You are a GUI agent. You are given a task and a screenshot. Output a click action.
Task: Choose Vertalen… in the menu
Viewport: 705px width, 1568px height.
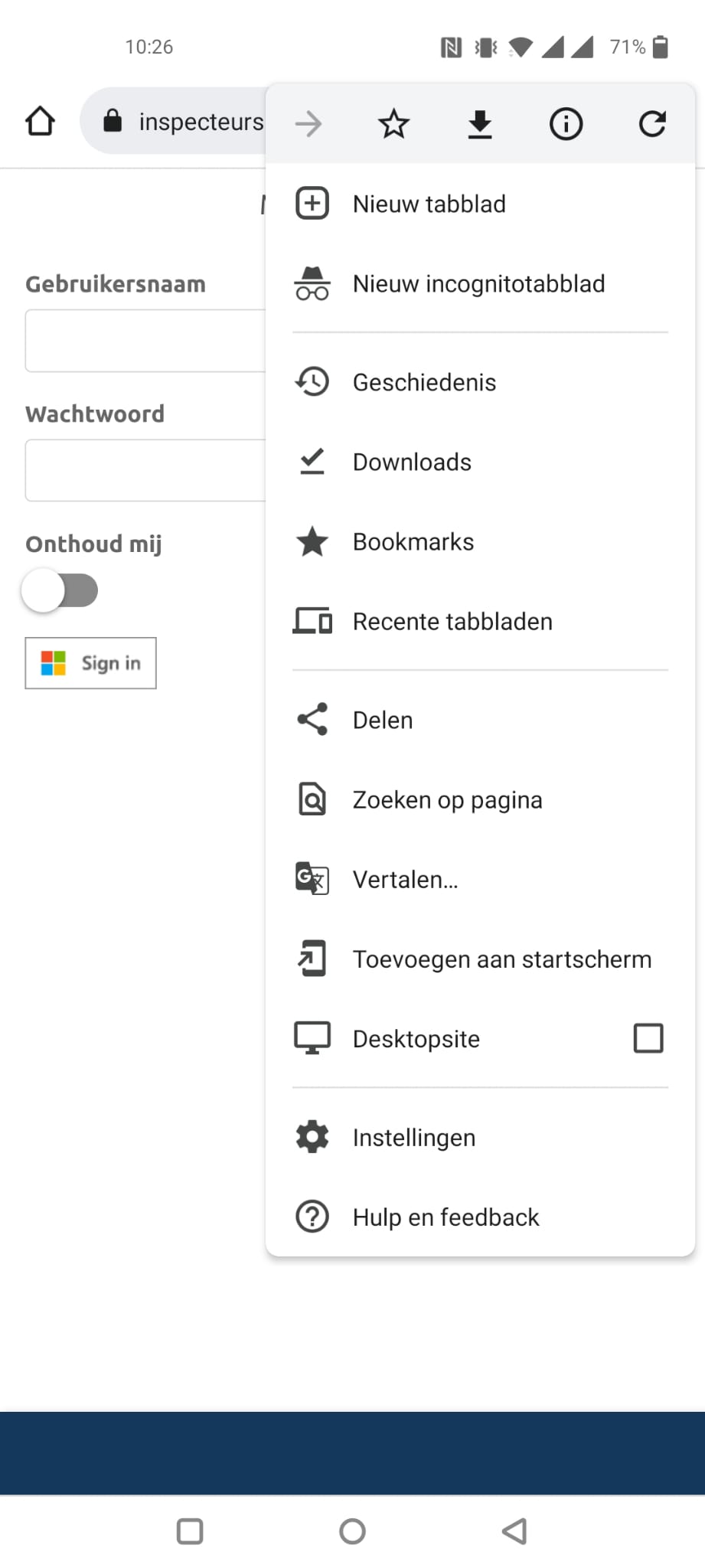pyautogui.click(x=480, y=879)
